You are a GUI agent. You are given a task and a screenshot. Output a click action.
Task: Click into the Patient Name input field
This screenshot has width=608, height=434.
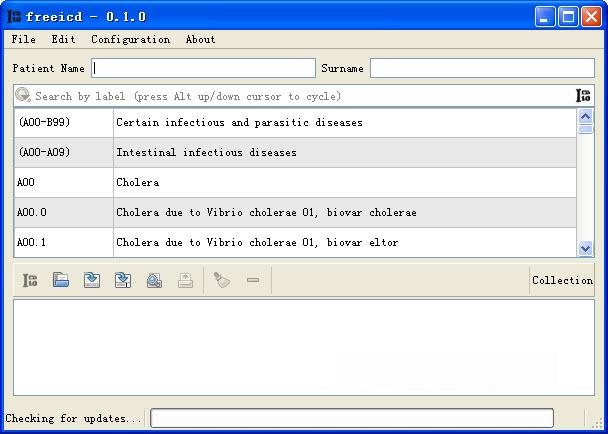click(204, 68)
